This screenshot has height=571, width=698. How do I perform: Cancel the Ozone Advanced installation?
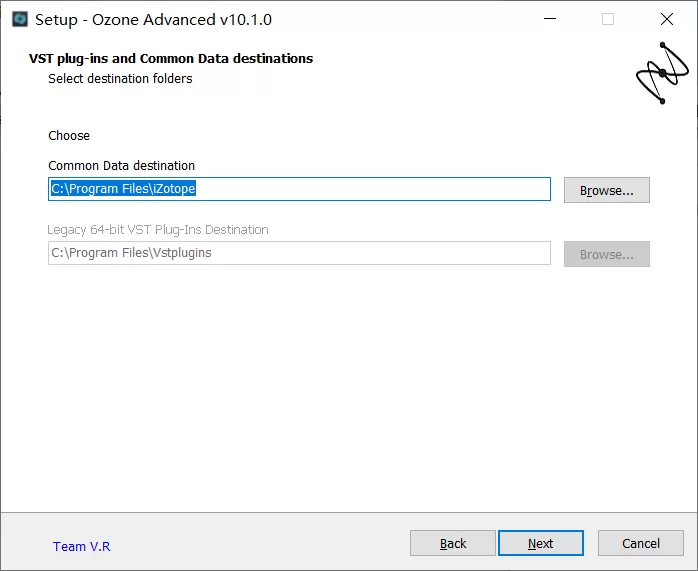[640, 543]
